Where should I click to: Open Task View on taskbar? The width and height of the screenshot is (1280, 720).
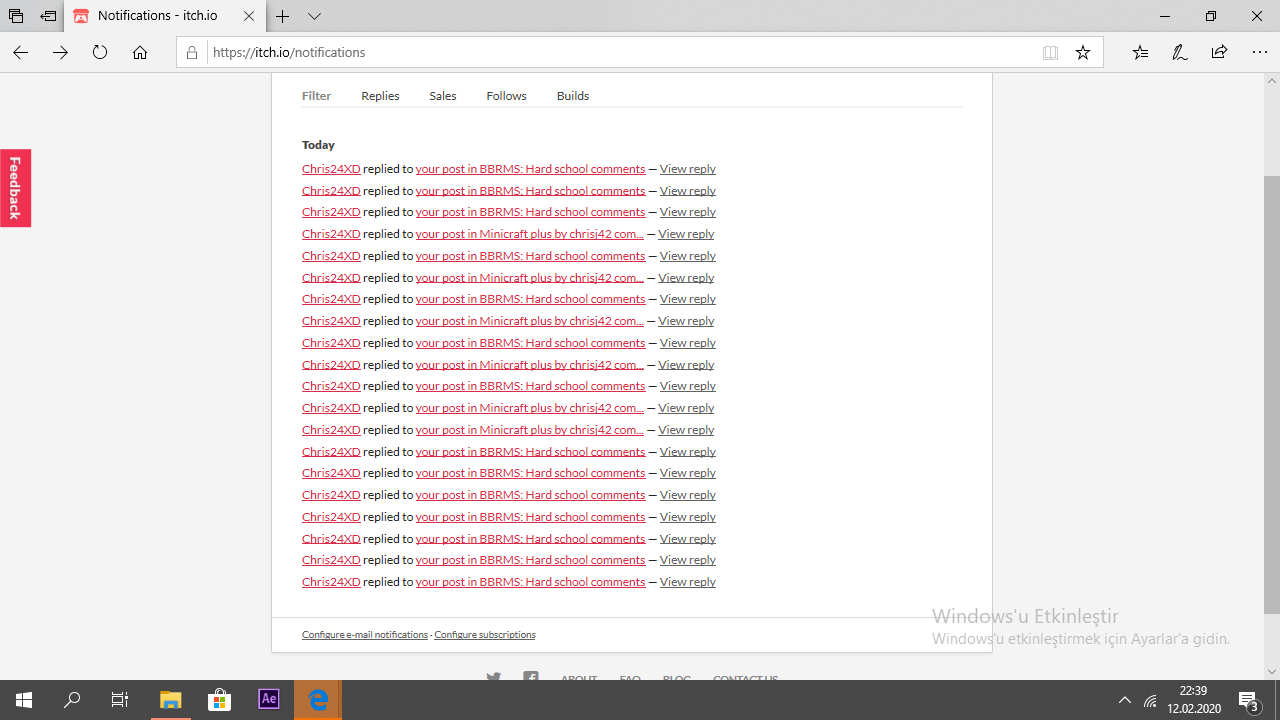[120, 700]
